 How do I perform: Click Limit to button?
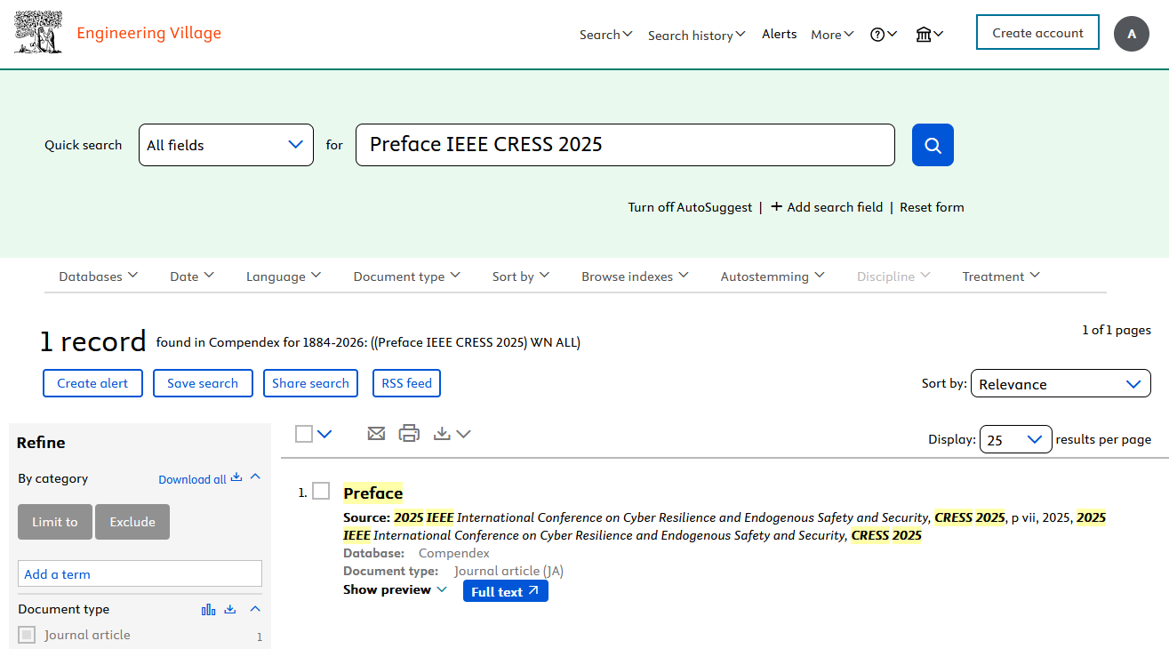55,522
